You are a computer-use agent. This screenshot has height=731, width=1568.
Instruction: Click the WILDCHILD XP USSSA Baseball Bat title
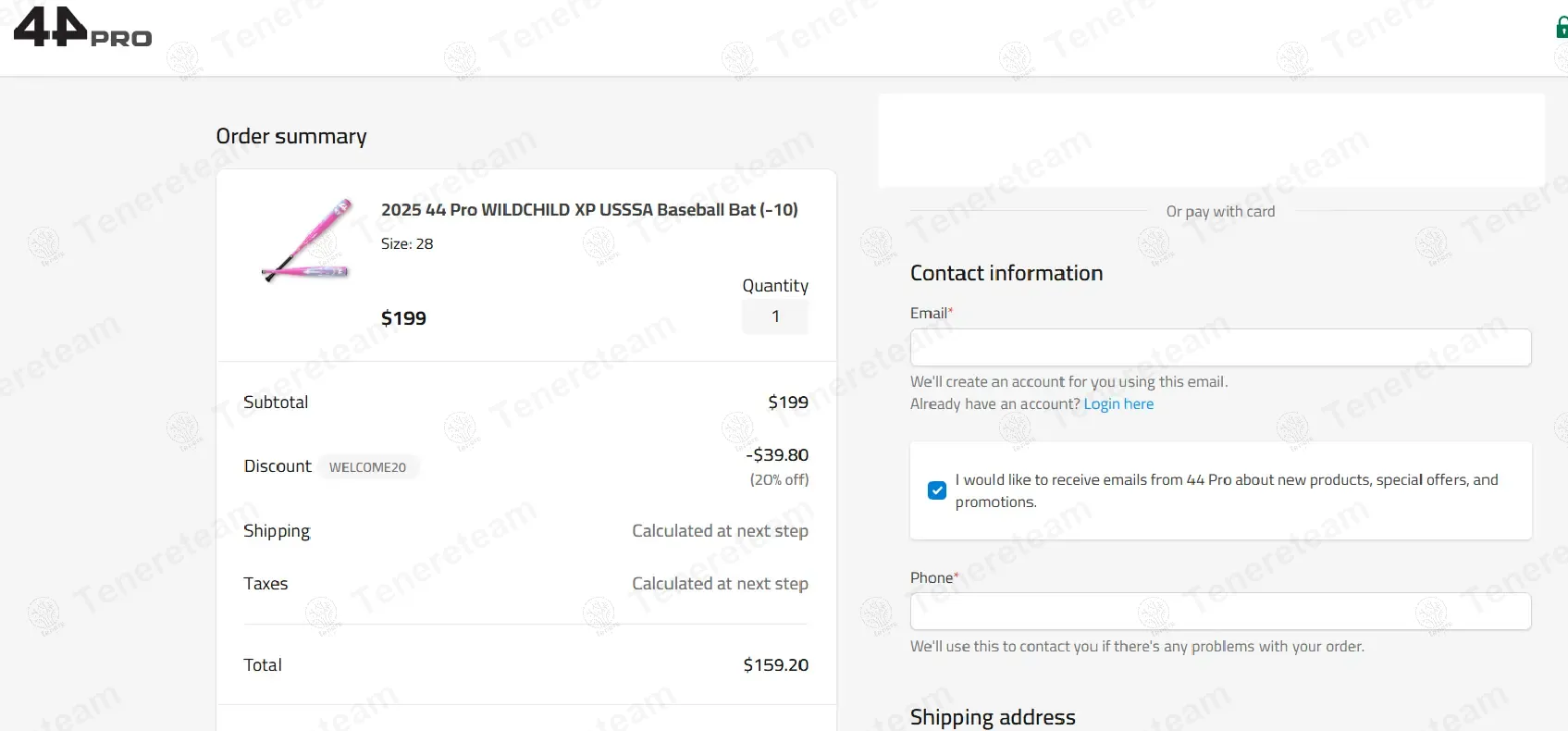[589, 210]
